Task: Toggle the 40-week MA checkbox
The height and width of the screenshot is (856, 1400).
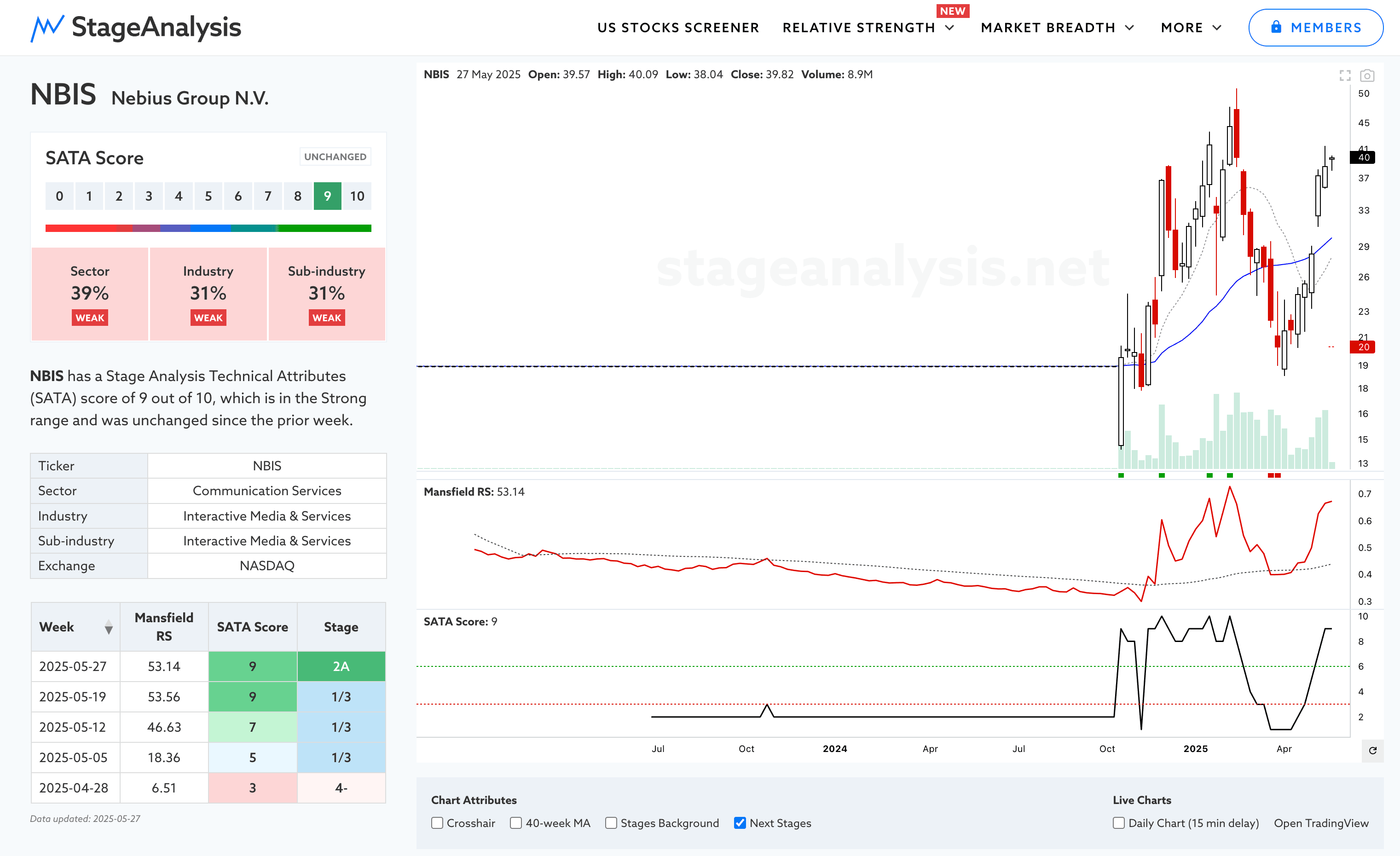Action: point(516,823)
